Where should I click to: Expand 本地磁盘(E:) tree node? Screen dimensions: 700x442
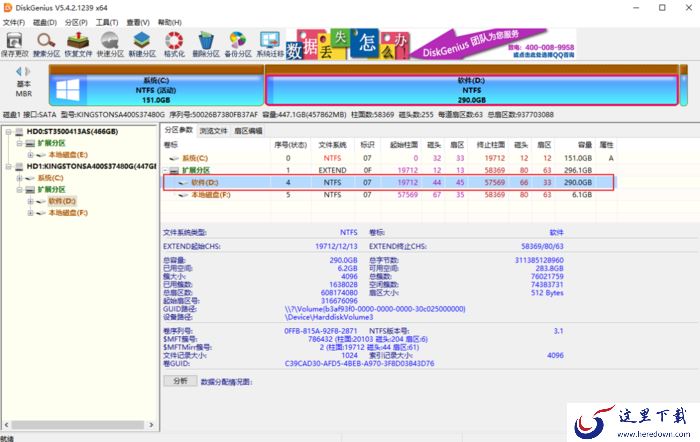(x=30, y=155)
